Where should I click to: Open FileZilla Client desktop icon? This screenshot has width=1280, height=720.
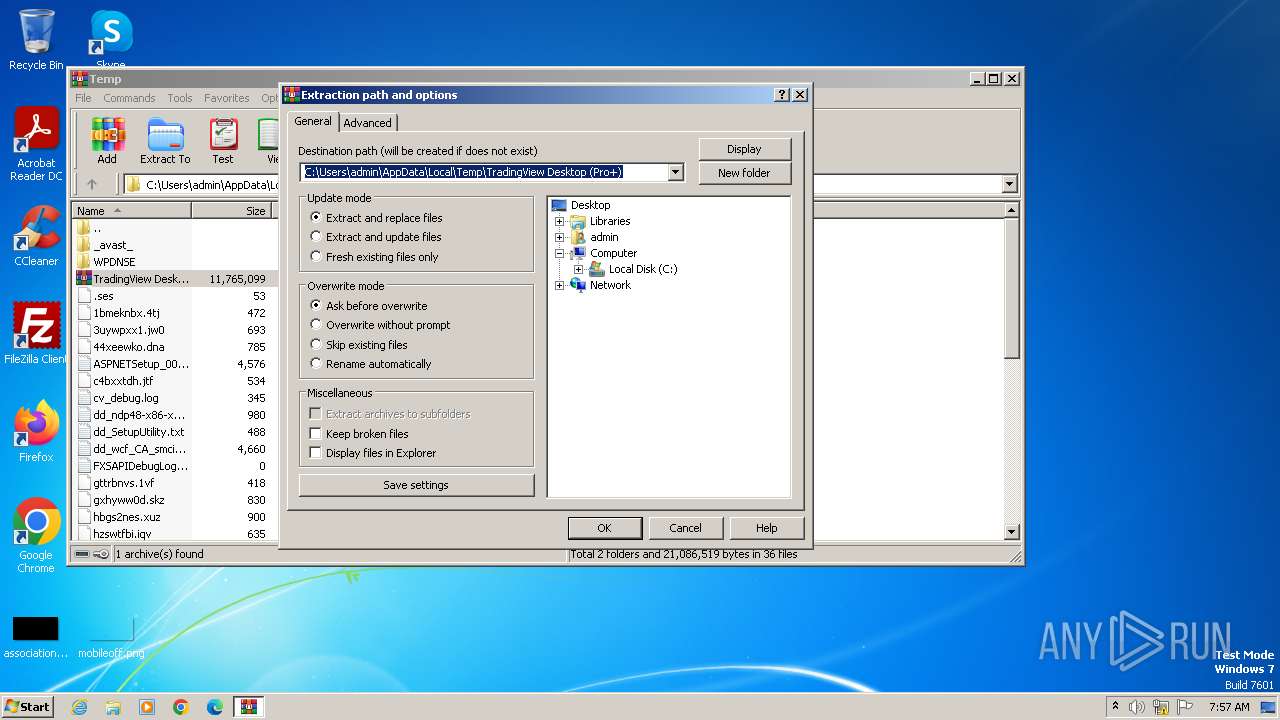(x=36, y=334)
